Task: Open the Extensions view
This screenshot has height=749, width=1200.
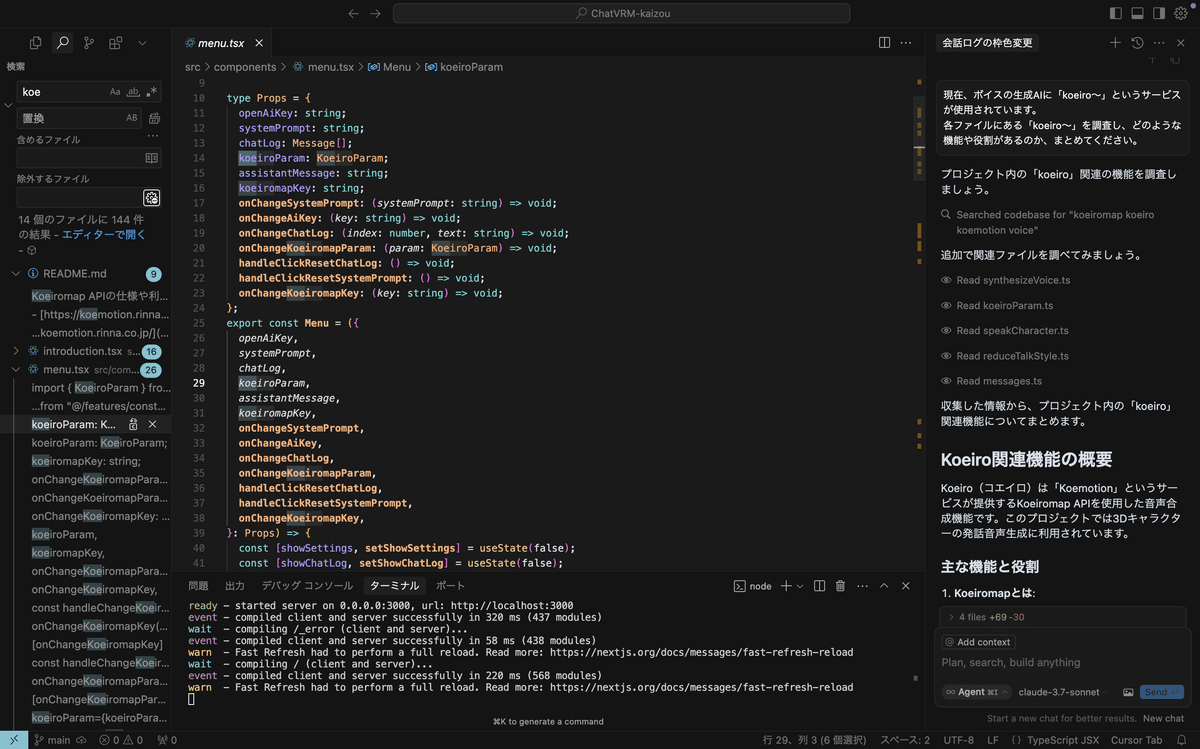Action: [115, 41]
